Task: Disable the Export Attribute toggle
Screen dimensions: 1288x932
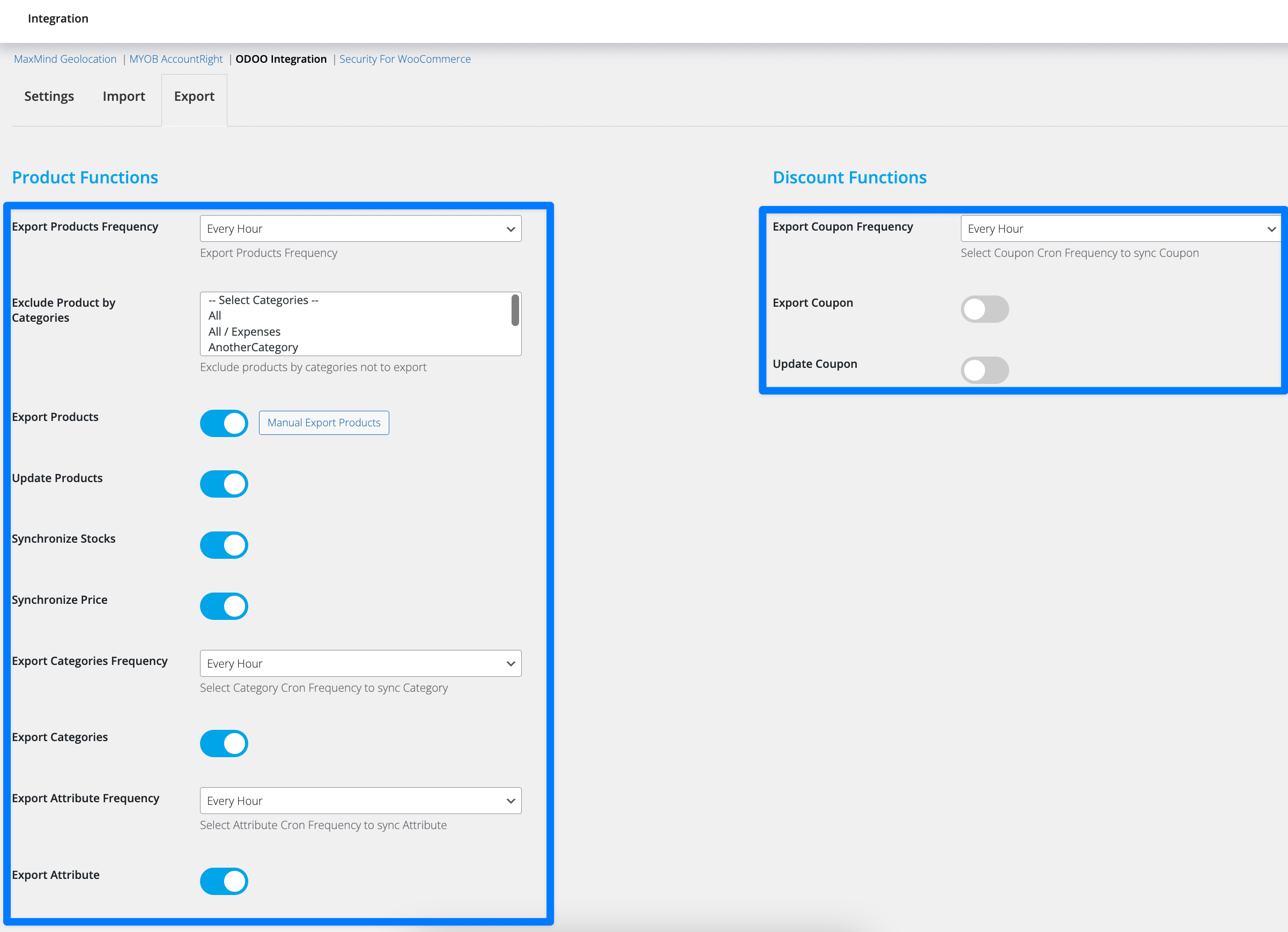Action: tap(224, 882)
